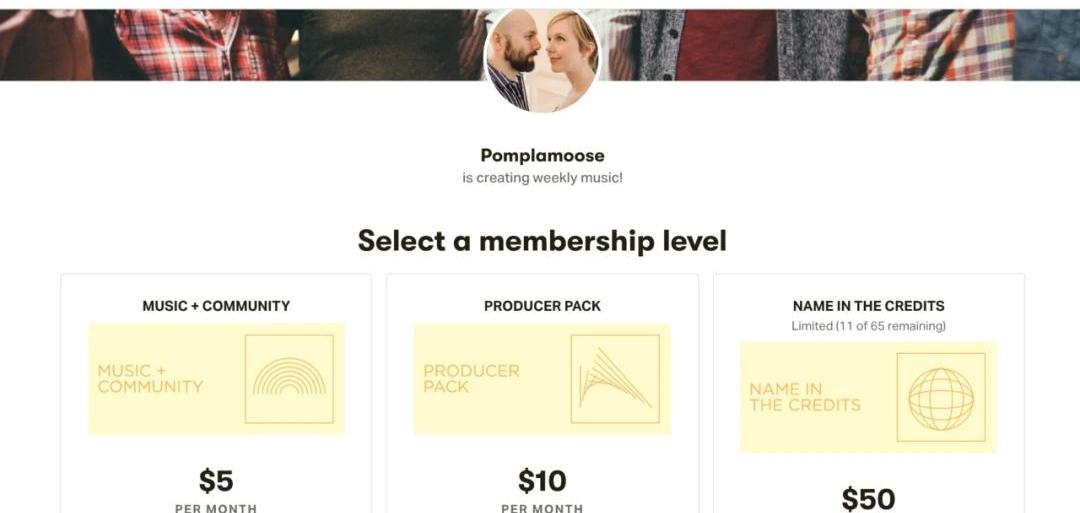Open the Pomplamoose creator name
The height and width of the screenshot is (513, 1080).
[x=542, y=155]
